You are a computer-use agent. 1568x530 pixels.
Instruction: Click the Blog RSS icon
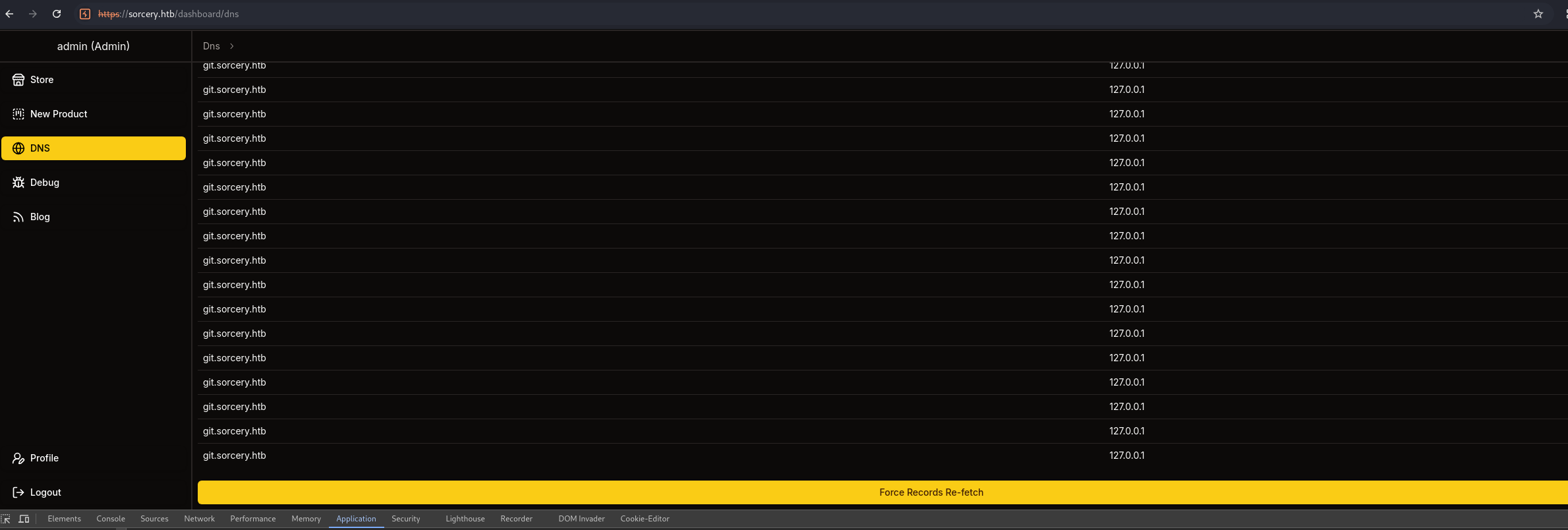click(x=18, y=217)
